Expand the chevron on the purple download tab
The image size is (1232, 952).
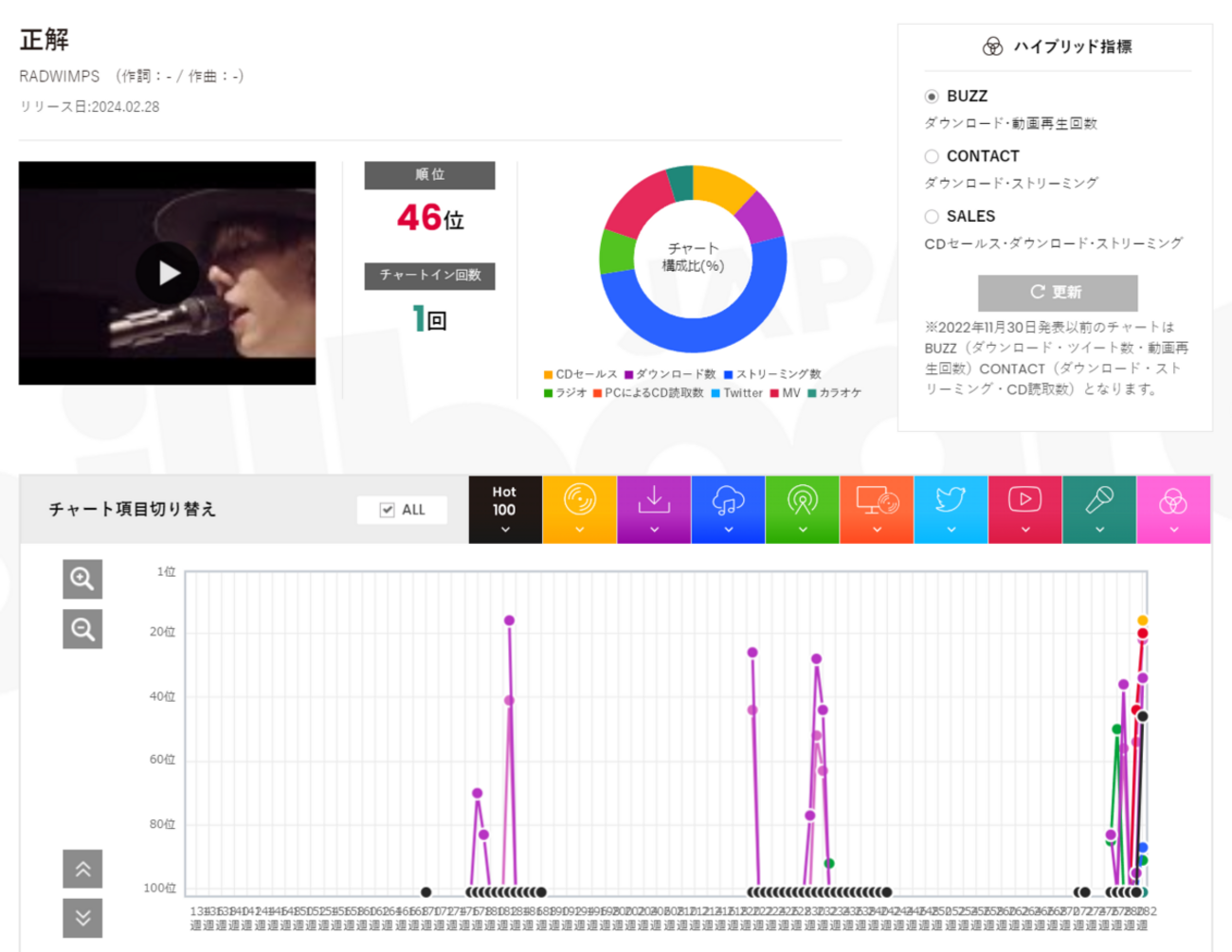pos(654,530)
